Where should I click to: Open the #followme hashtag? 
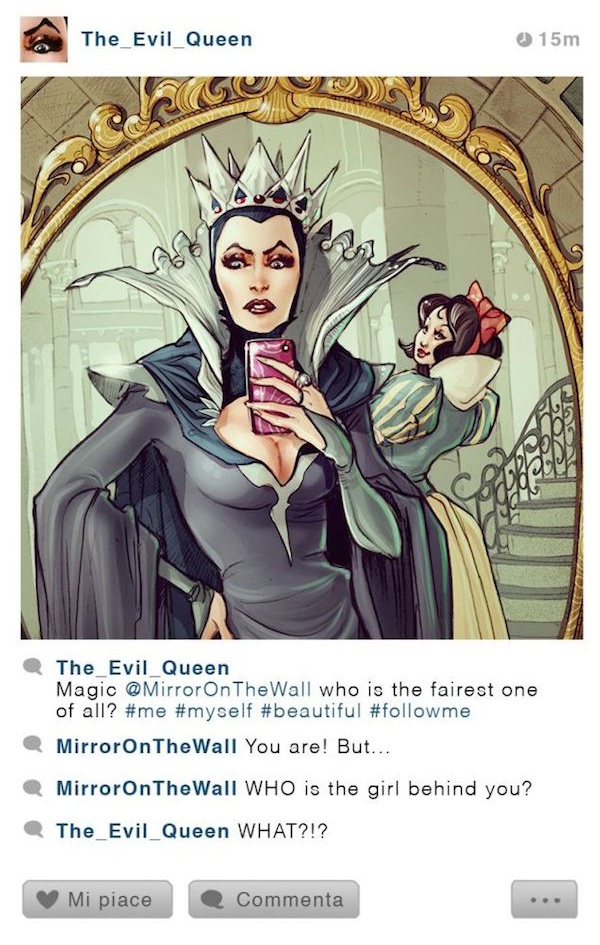click(x=419, y=711)
